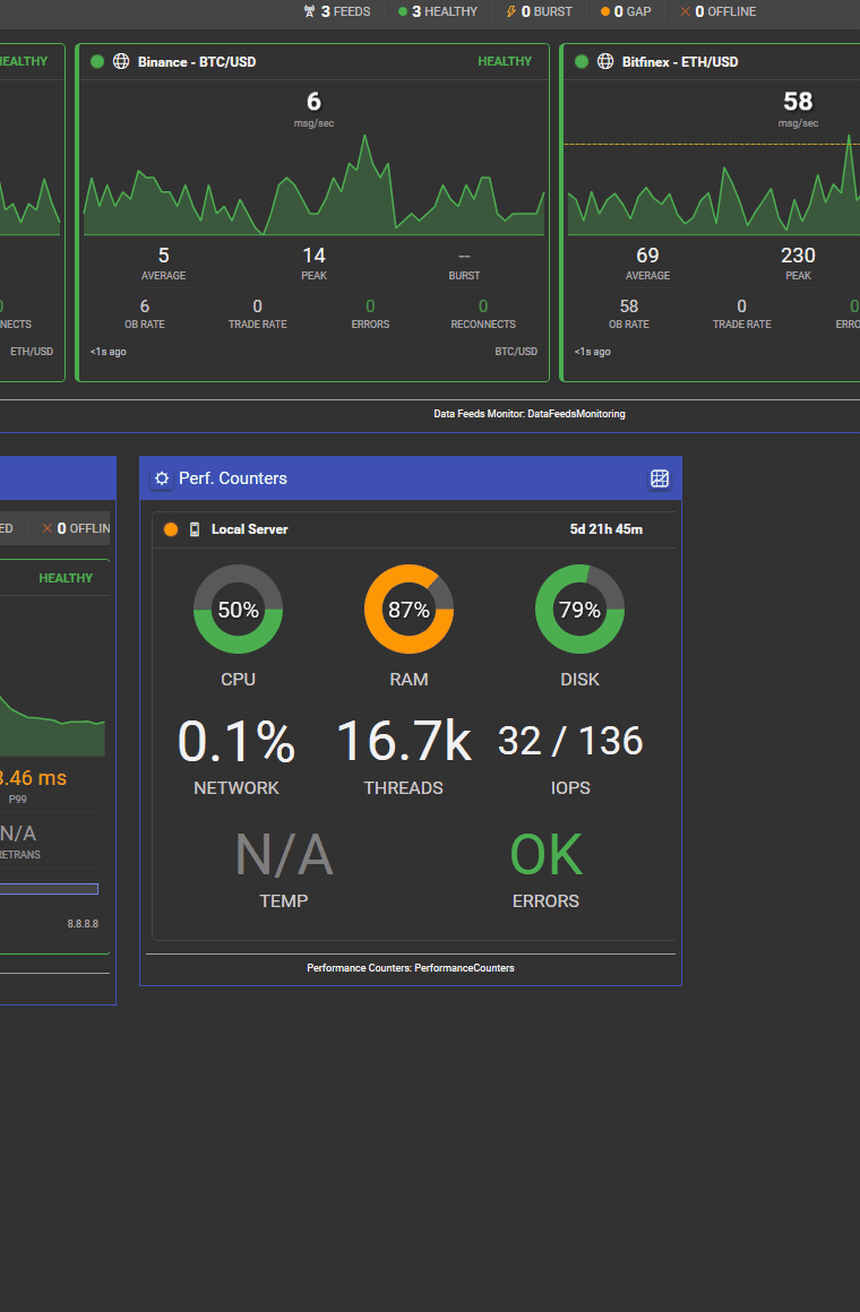
Task: Click the Bitfinex ETH/USD message rate chart
Action: (714, 185)
